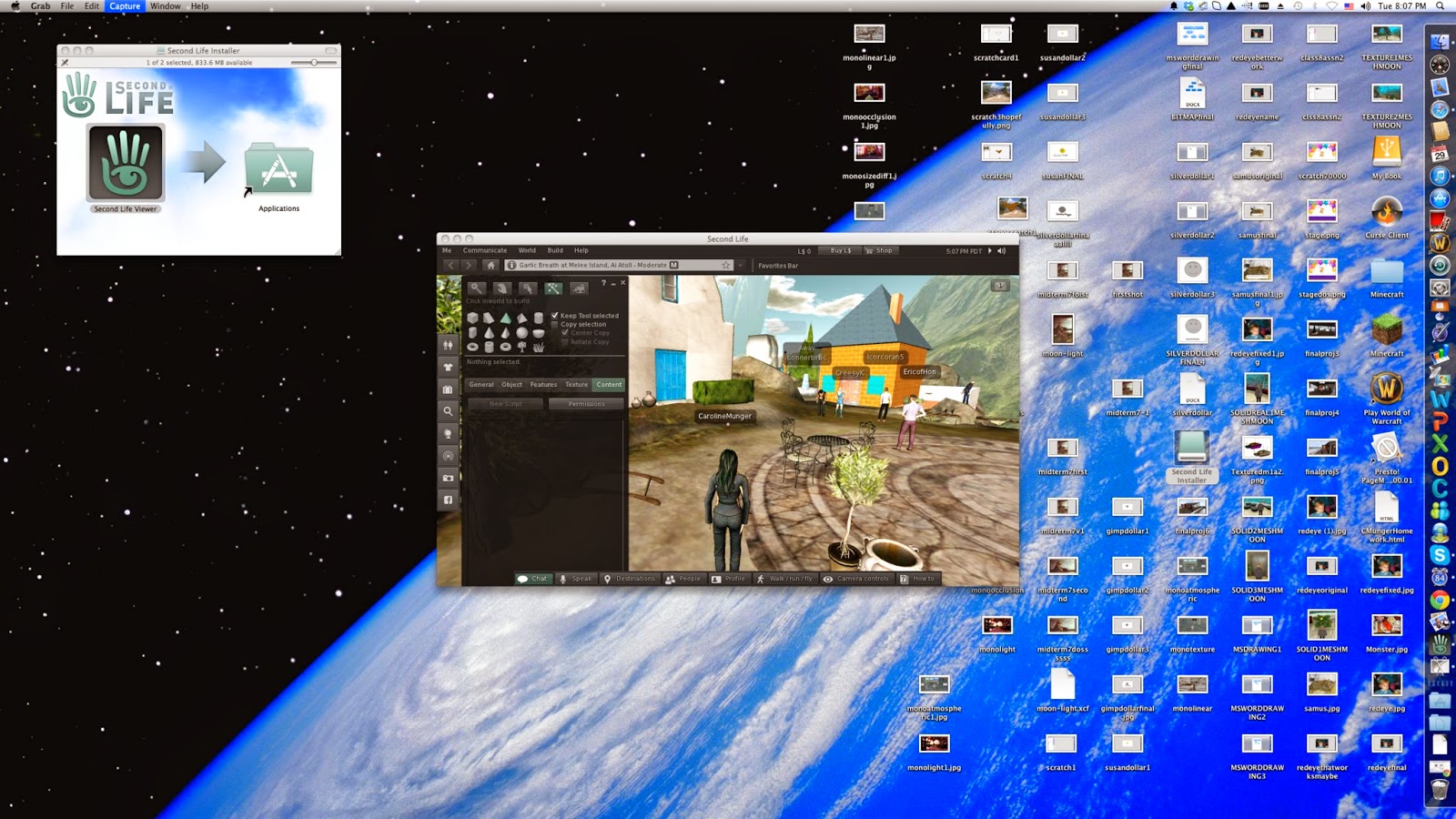The image size is (1456, 819).
Task: Open Spotlight search in menu bar
Action: 1441,5
